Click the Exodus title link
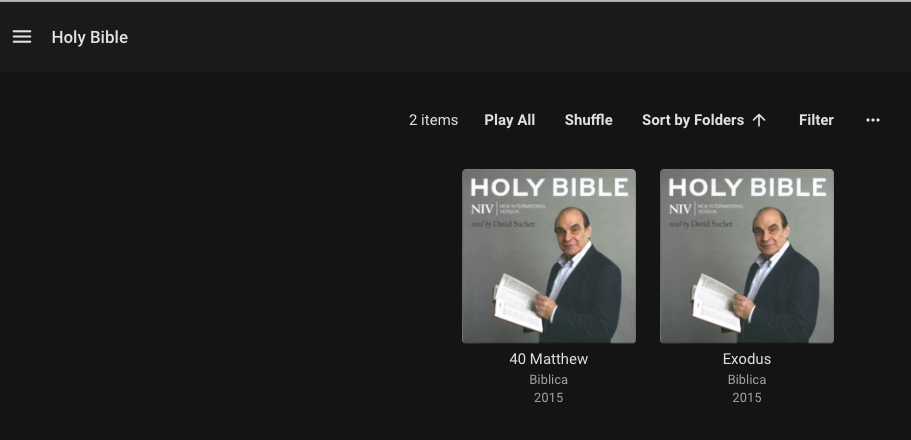The image size is (911, 440). tap(747, 359)
